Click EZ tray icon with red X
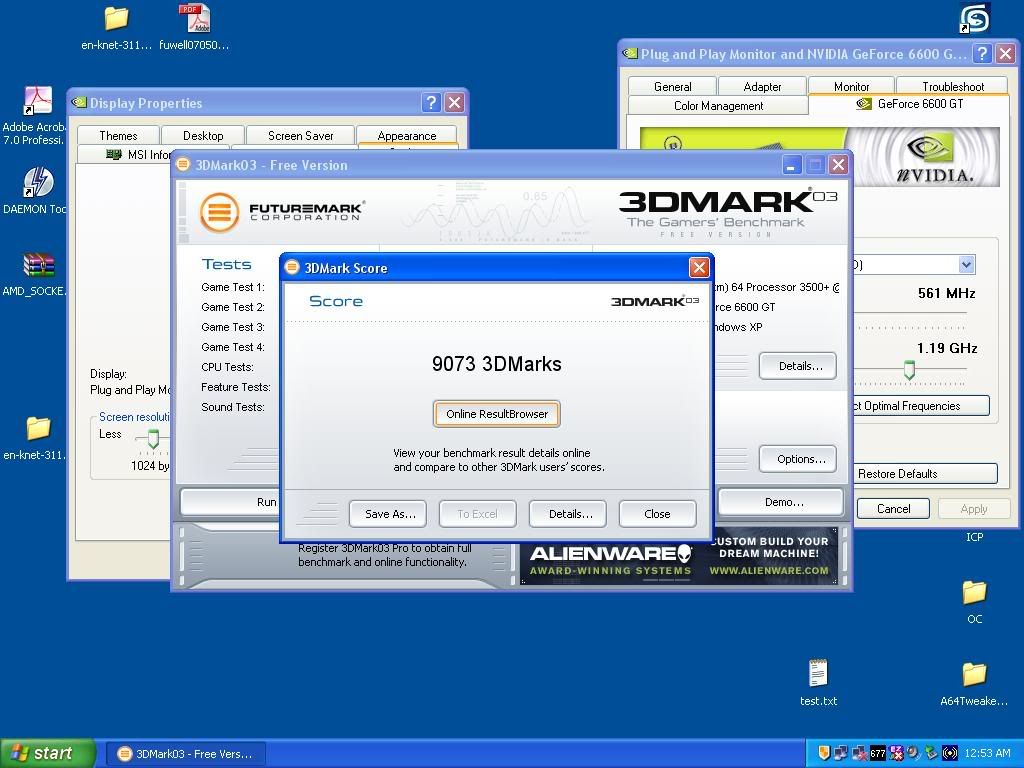The width and height of the screenshot is (1024, 768). (896, 753)
